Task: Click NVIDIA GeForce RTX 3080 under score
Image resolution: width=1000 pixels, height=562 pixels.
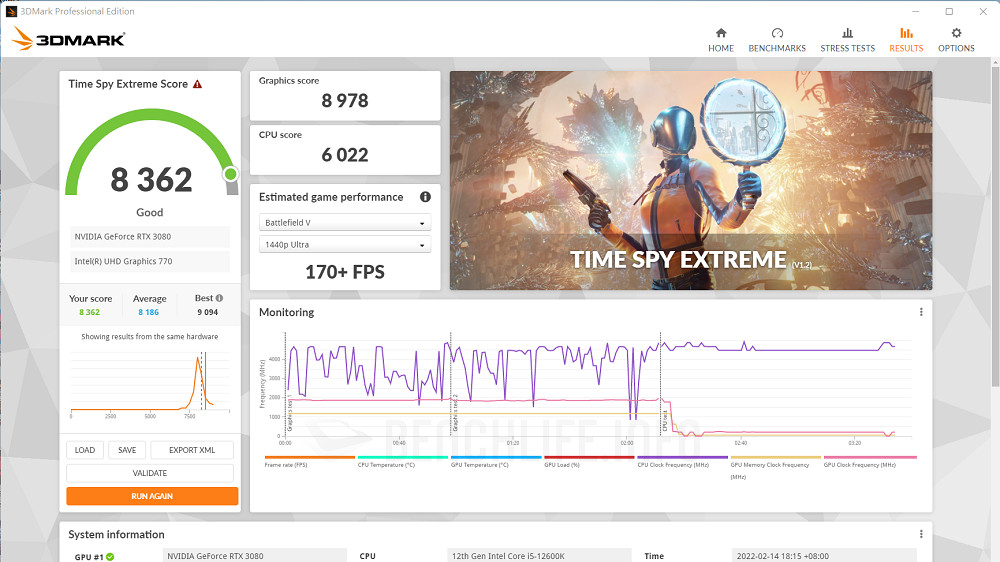Action: 150,237
